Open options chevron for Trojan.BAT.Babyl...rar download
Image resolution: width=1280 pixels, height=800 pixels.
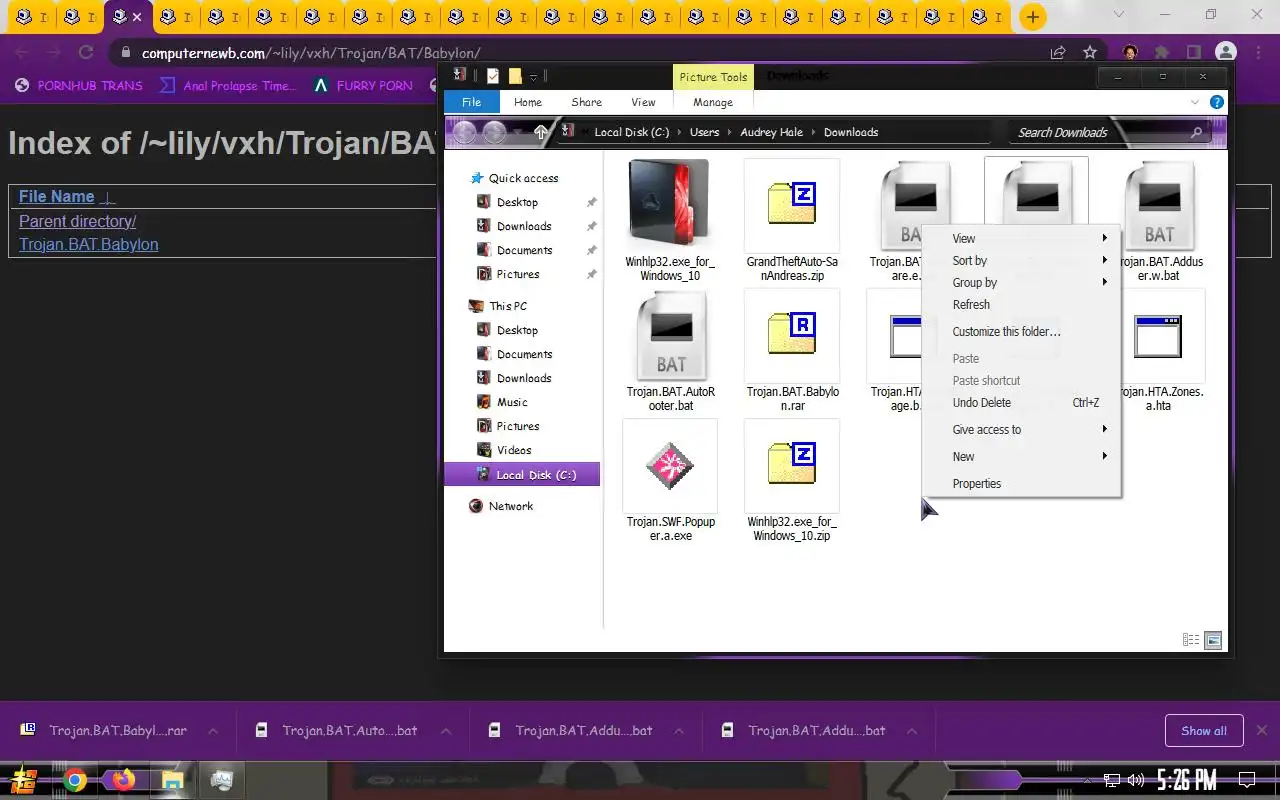pyautogui.click(x=213, y=731)
